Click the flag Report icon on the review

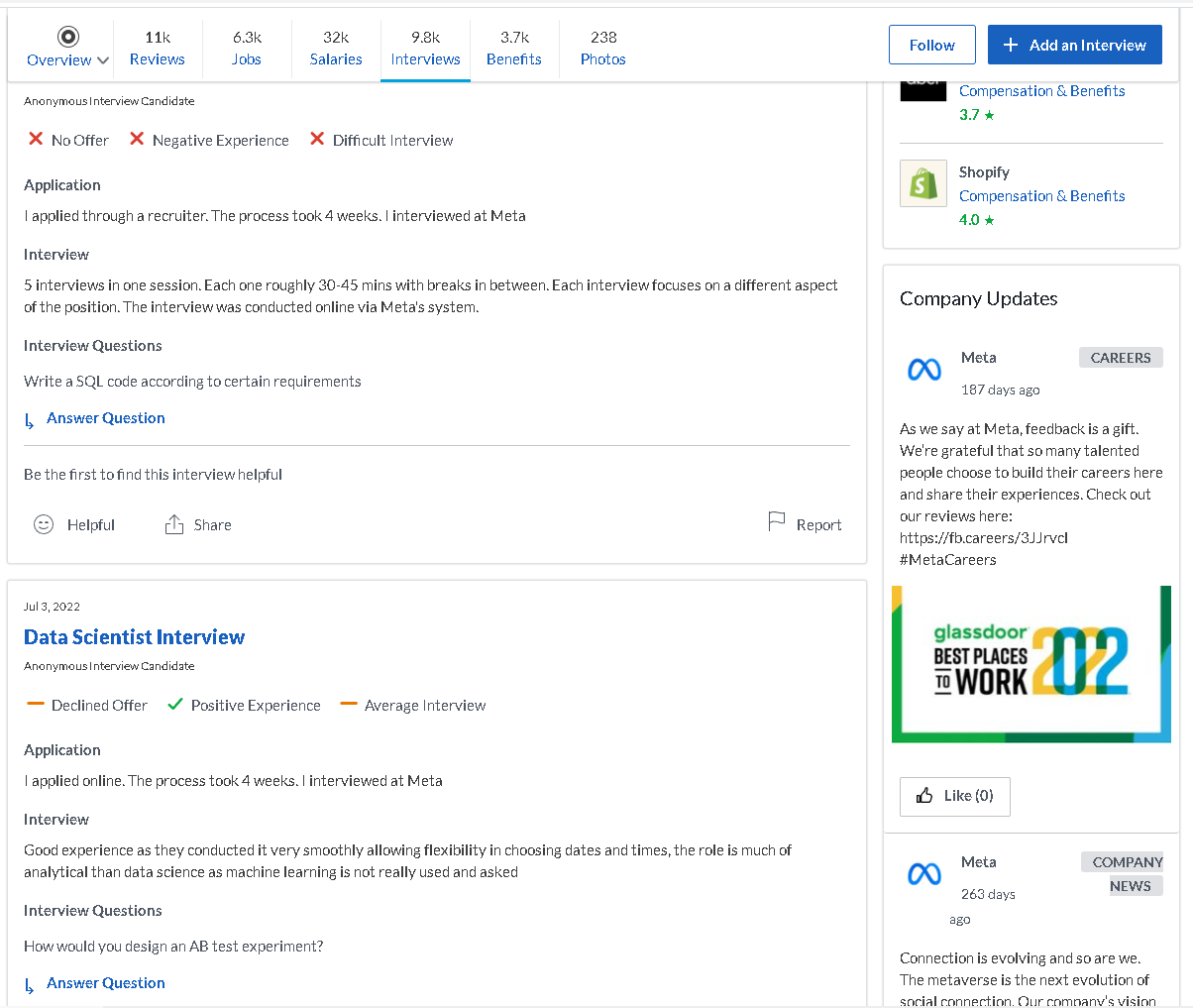[x=776, y=522]
